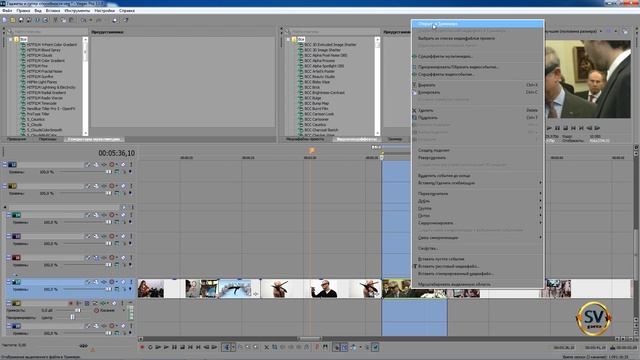Click the timeline horizontal scrollbar thumb
Image resolution: width=640 pixels, height=360 pixels.
tap(309, 339)
